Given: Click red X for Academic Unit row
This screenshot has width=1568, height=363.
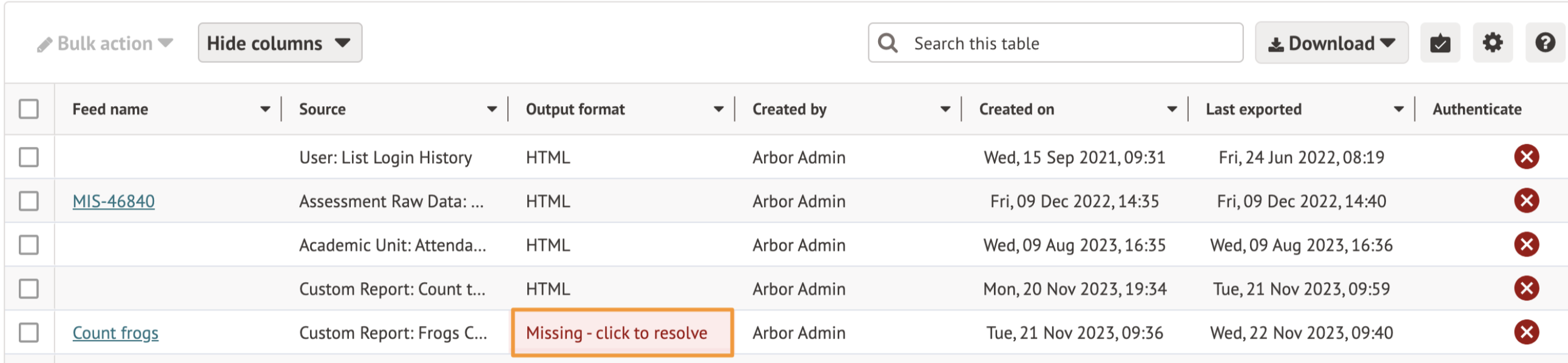Looking at the screenshot, I should click(1526, 244).
